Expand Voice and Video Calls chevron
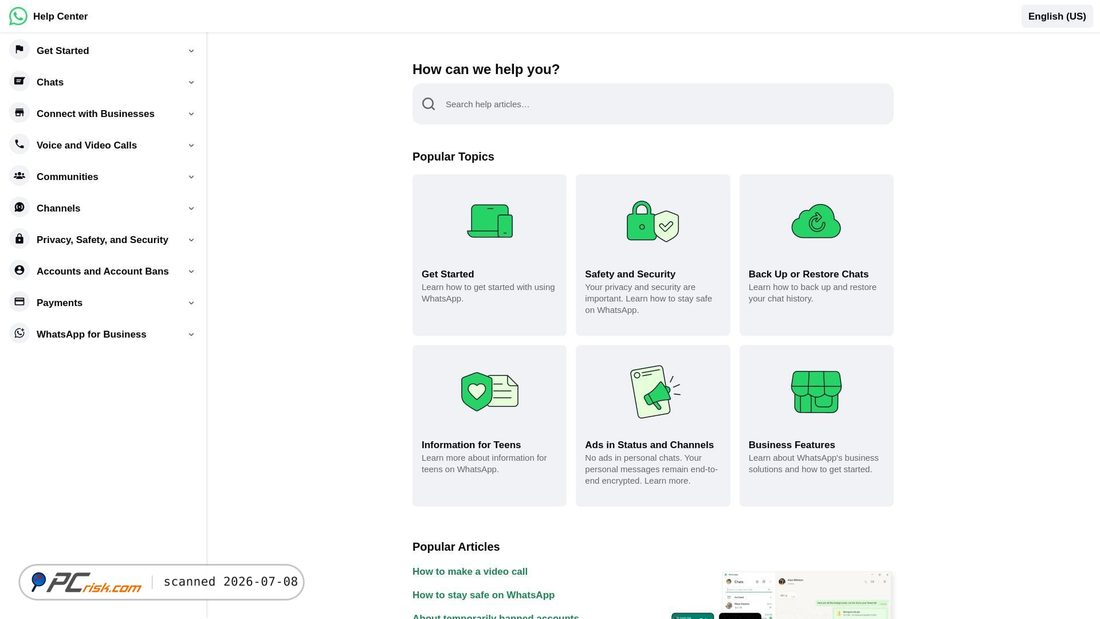Image resolution: width=1100 pixels, height=619 pixels. click(x=191, y=145)
